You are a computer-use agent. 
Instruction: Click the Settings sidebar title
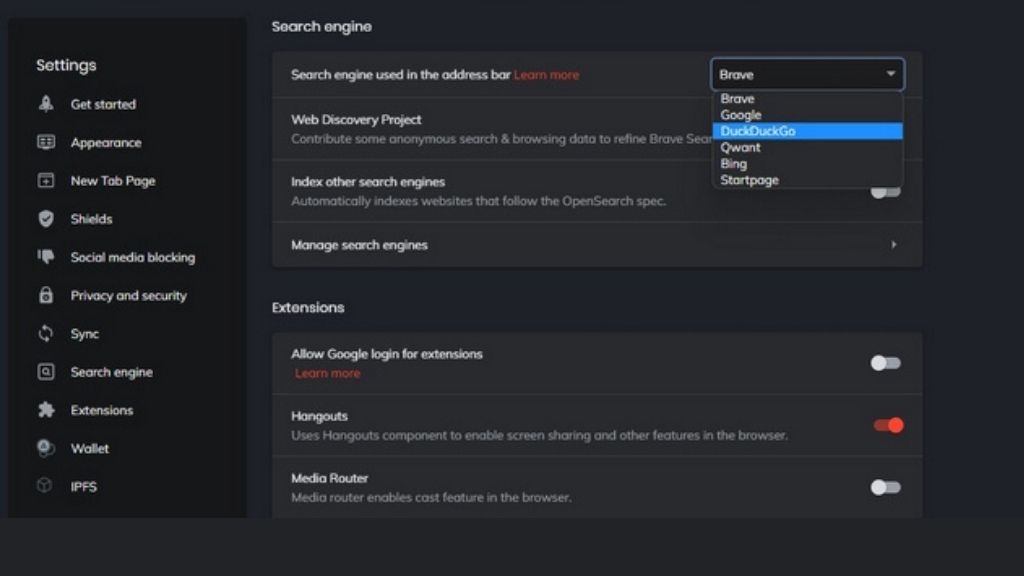[x=66, y=65]
